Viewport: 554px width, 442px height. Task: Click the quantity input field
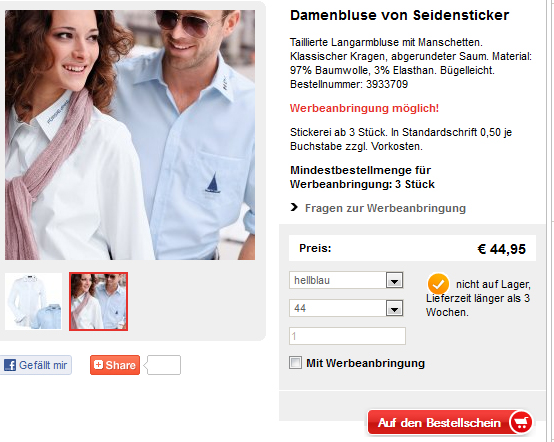tap(347, 336)
